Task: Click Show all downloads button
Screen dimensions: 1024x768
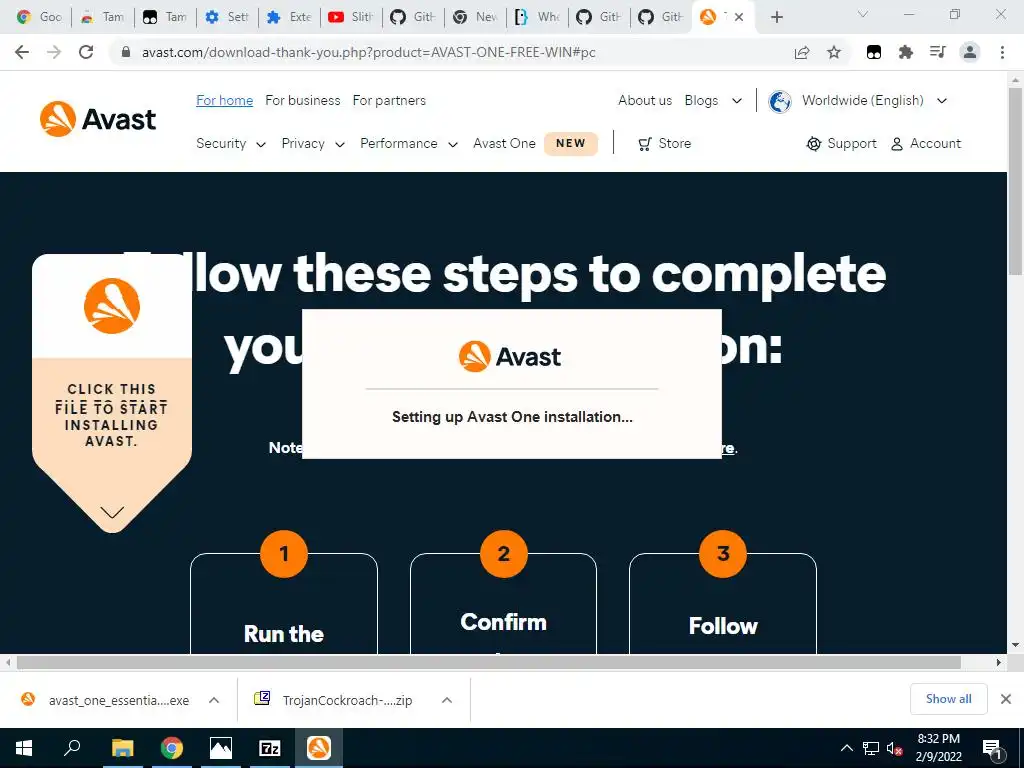Action: 948,699
